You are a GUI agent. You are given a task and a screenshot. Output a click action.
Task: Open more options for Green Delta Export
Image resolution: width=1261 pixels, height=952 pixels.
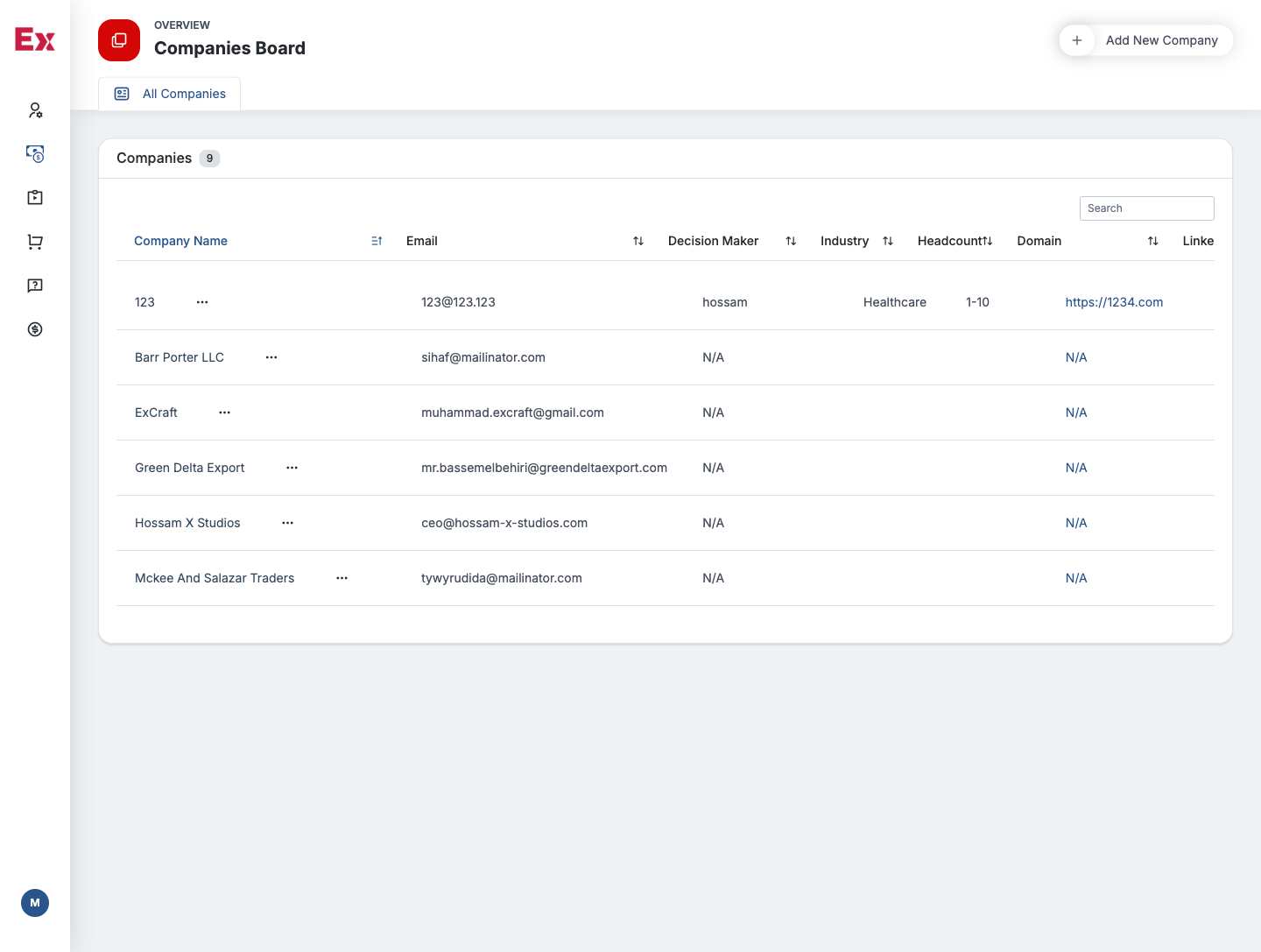pyautogui.click(x=292, y=468)
